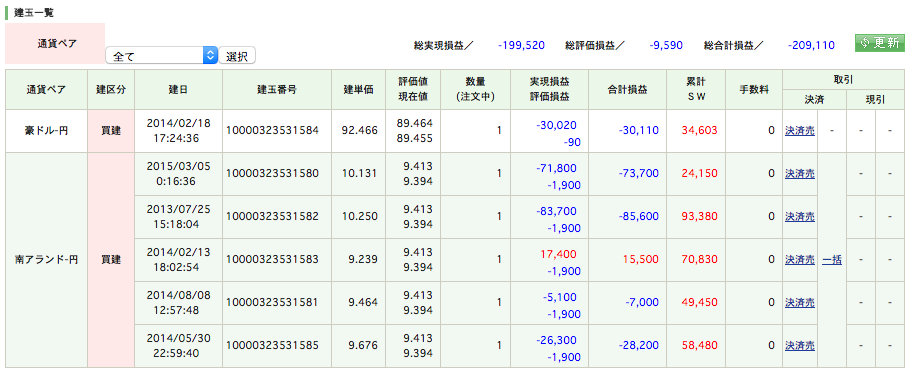The image size is (921, 383).
Task: Click the cumulative swap value 93,380
Action: (x=700, y=217)
